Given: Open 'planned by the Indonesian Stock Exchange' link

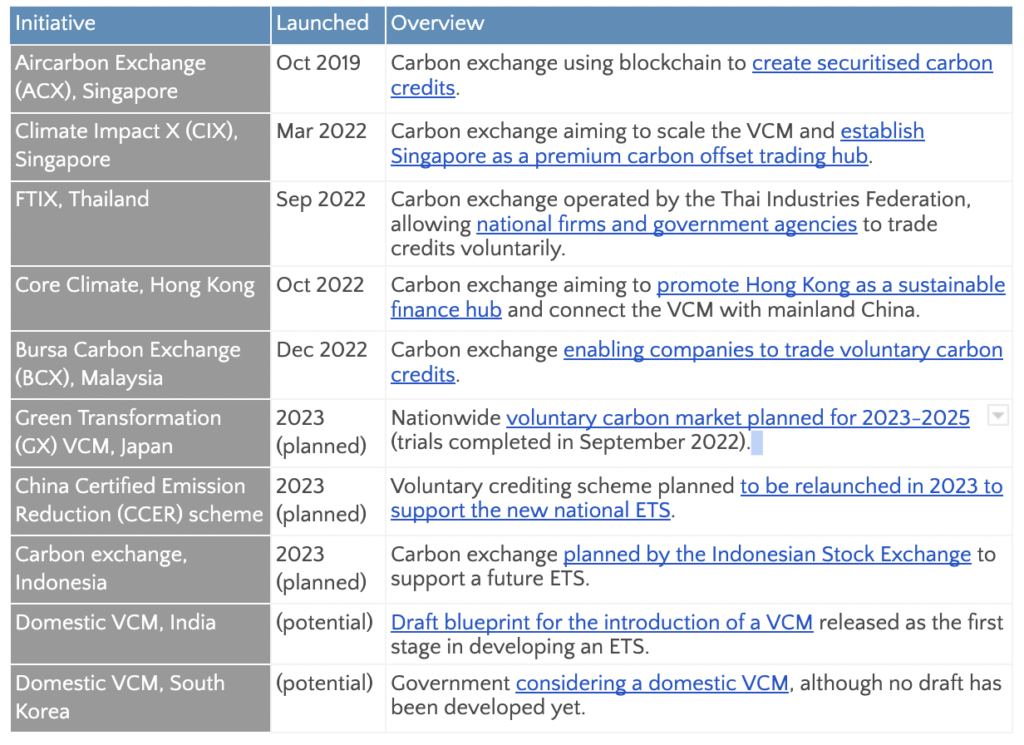Looking at the screenshot, I should tap(767, 554).
